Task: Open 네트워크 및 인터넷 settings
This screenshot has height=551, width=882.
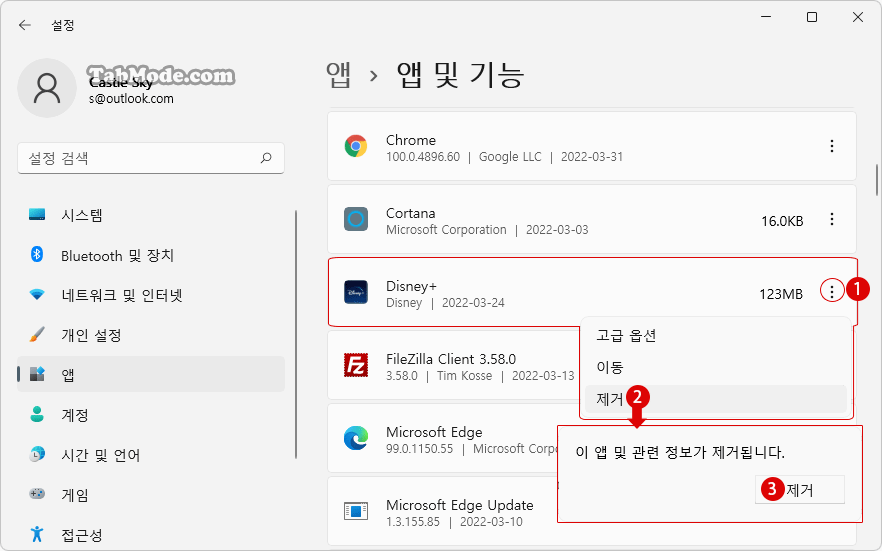Action: (151, 295)
